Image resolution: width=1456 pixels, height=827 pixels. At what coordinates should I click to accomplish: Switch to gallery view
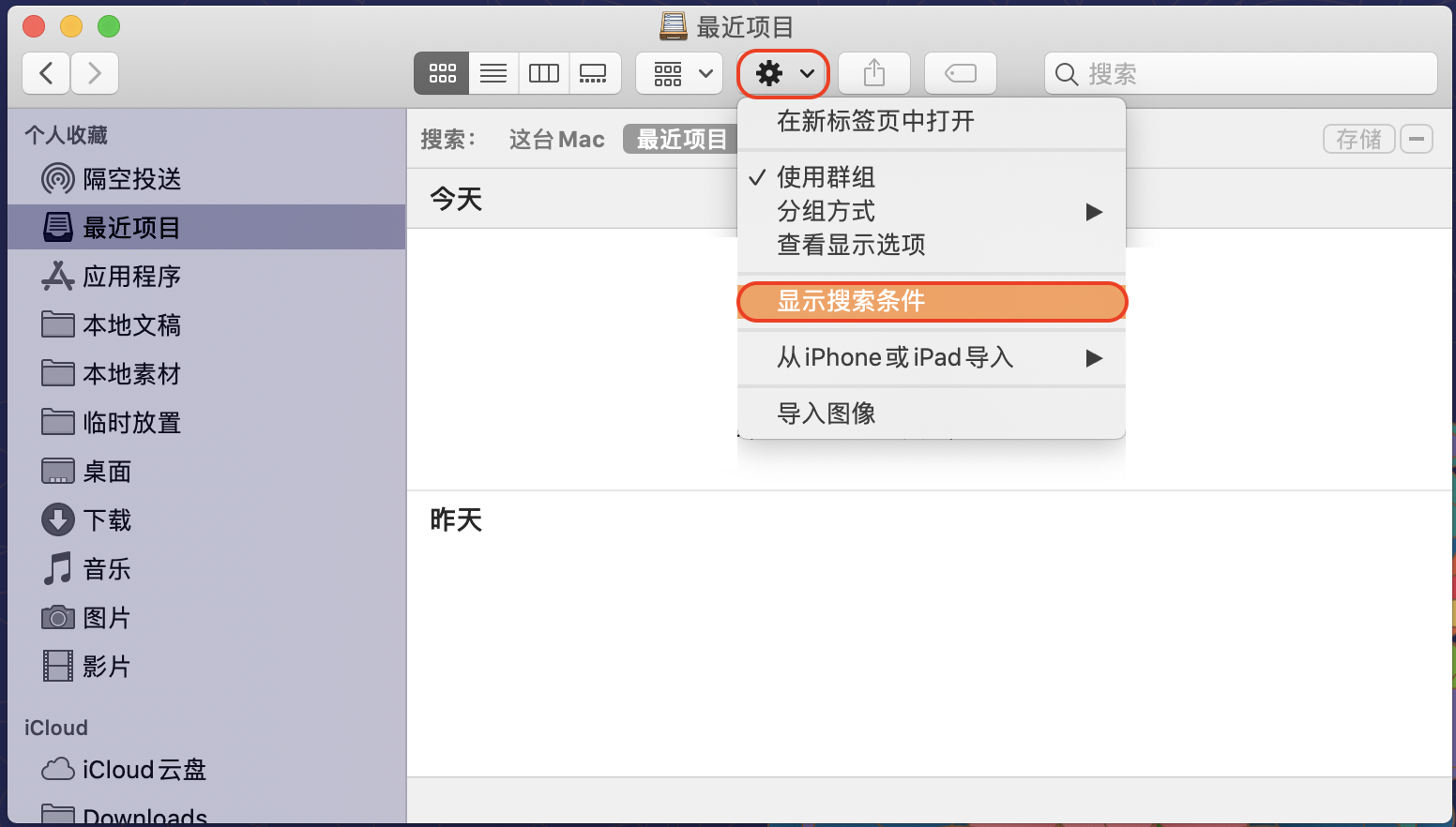[x=594, y=73]
